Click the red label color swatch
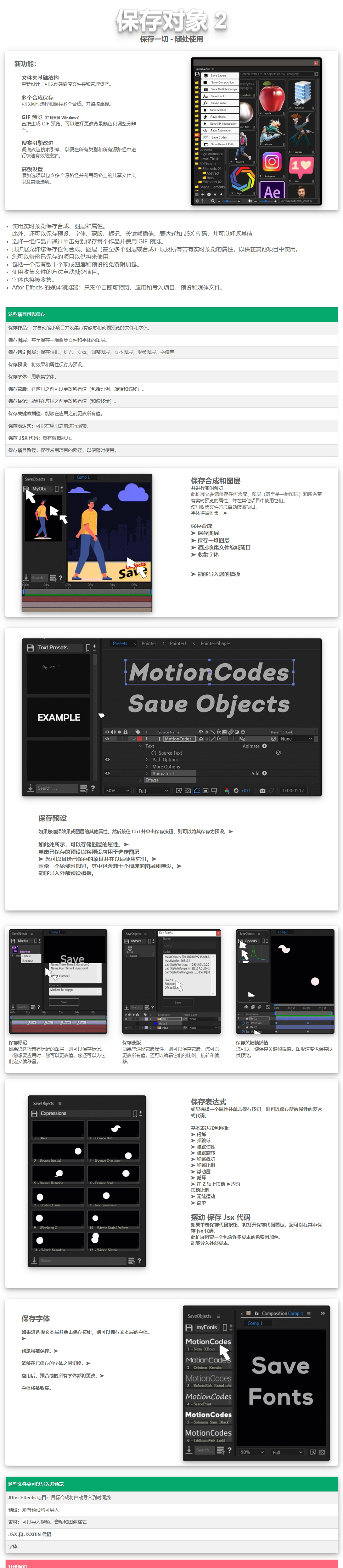 tap(140, 739)
